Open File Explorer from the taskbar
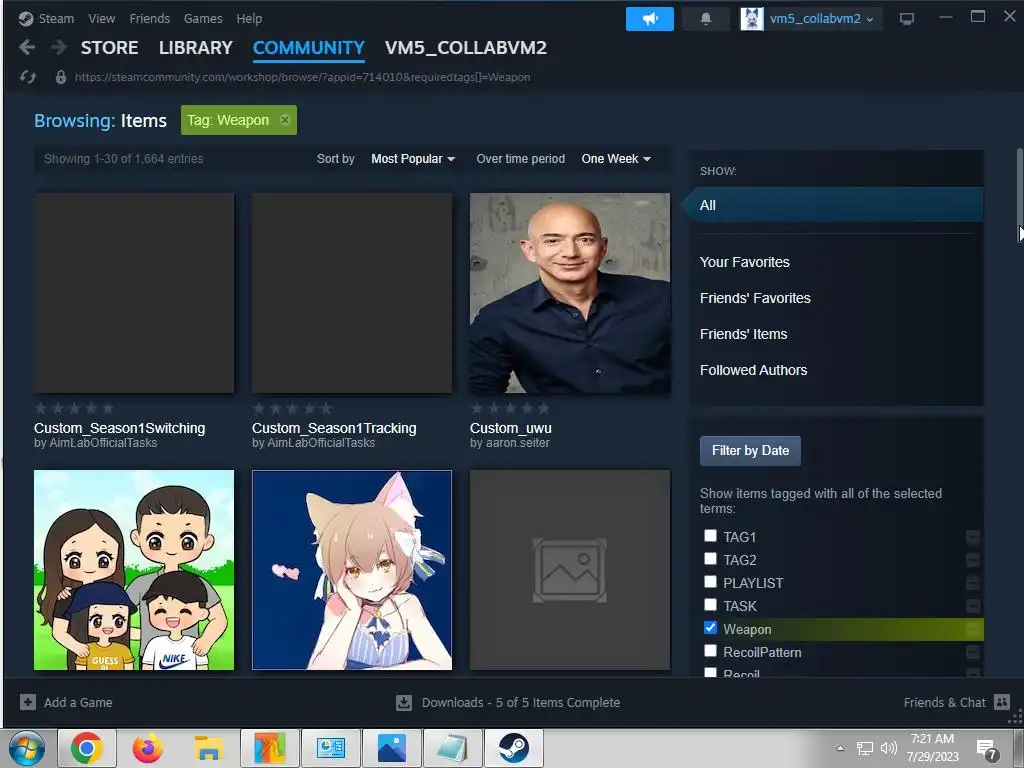 click(208, 748)
